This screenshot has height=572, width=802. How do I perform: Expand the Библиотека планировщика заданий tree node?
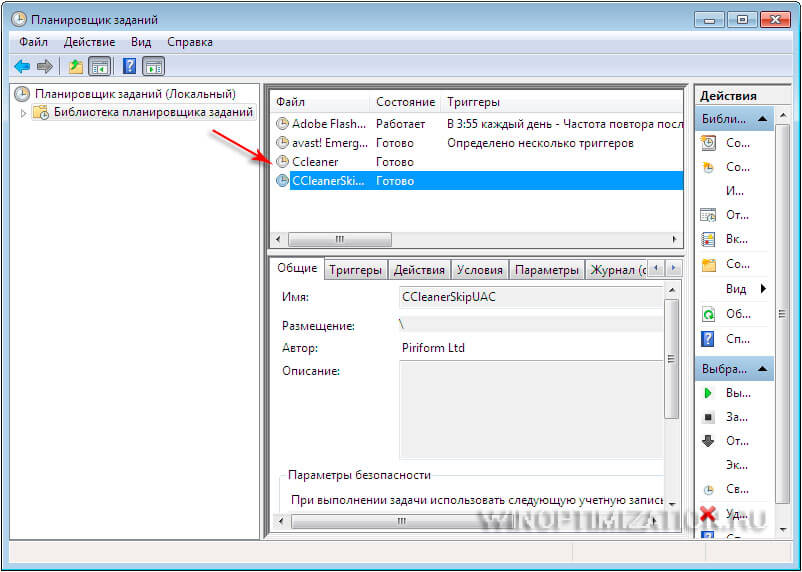[x=24, y=113]
